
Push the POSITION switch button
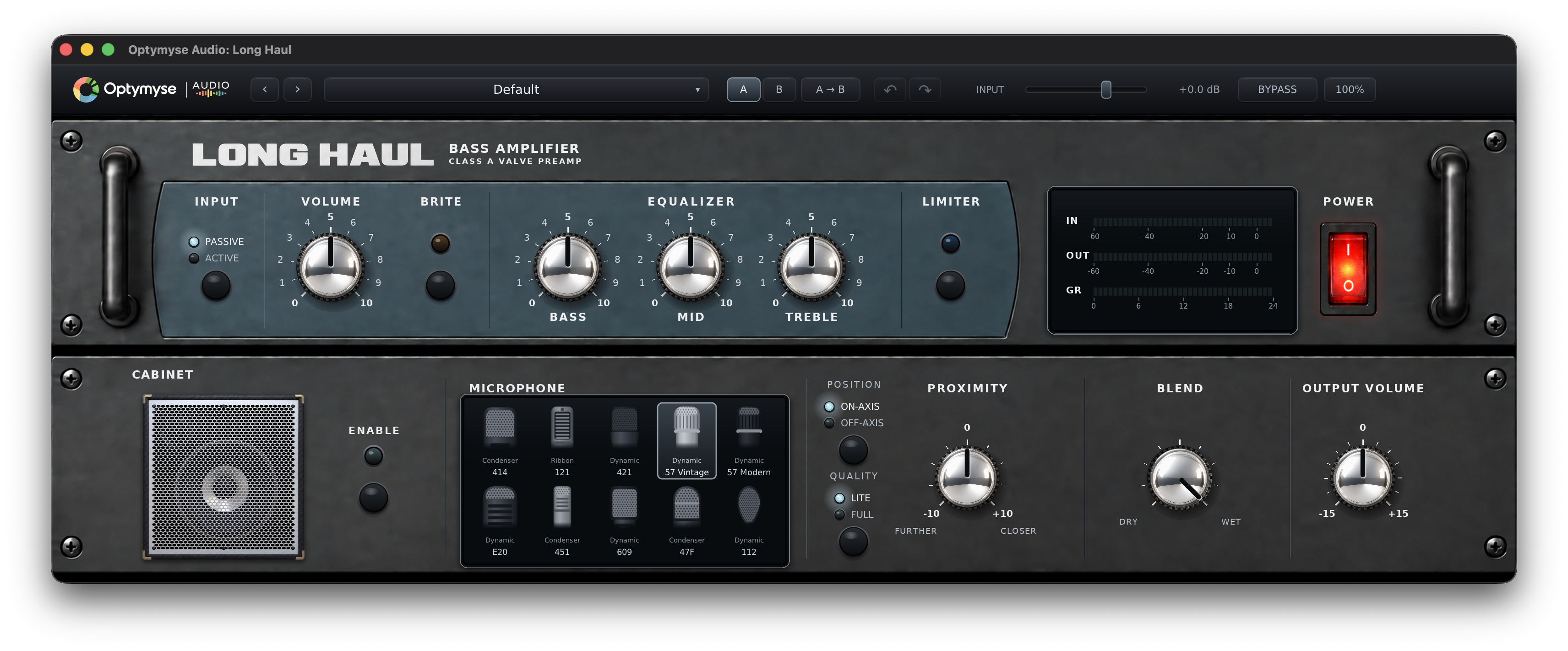click(x=853, y=450)
